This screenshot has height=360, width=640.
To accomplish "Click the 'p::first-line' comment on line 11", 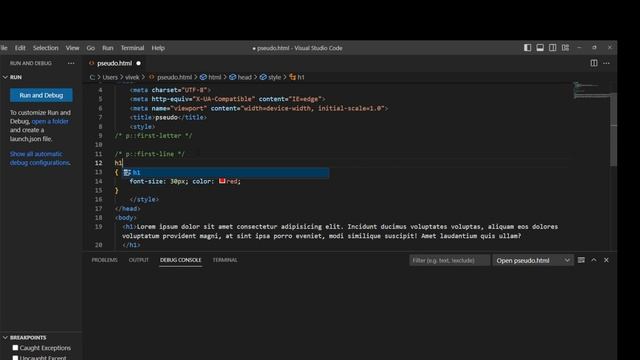I will pos(150,154).
